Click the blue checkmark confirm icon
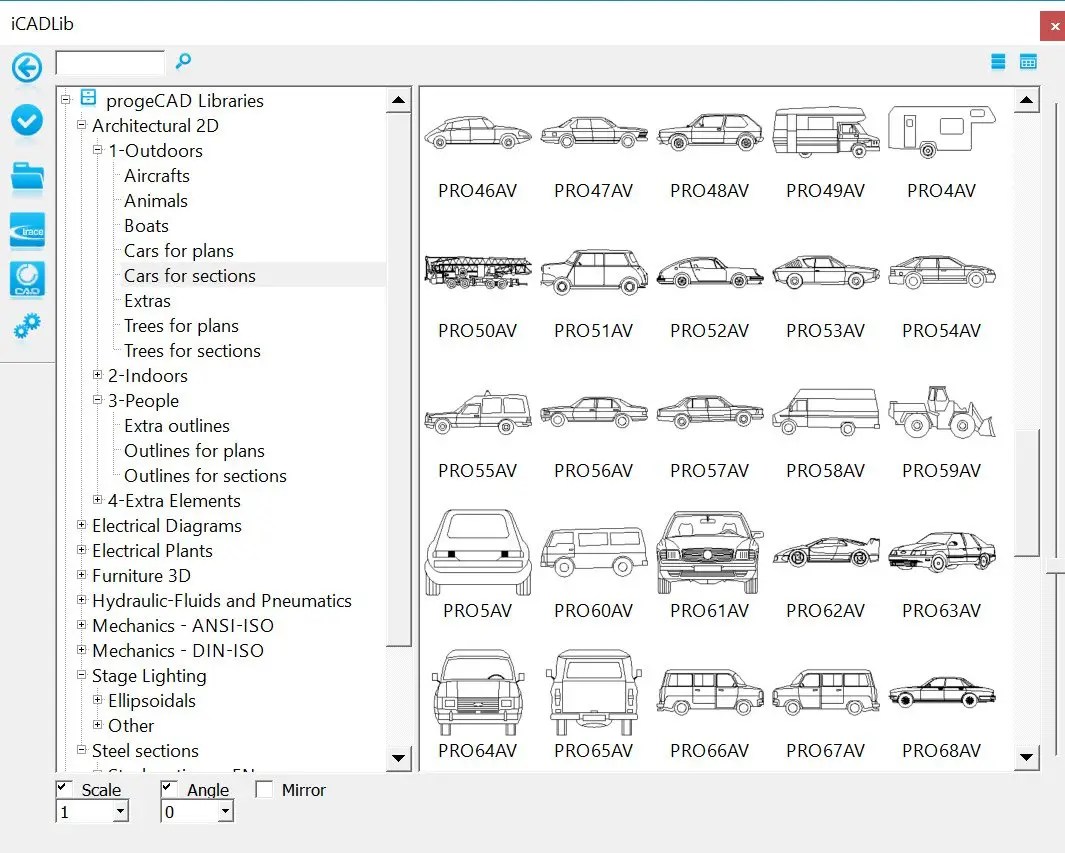This screenshot has height=853, width=1065. pos(26,120)
